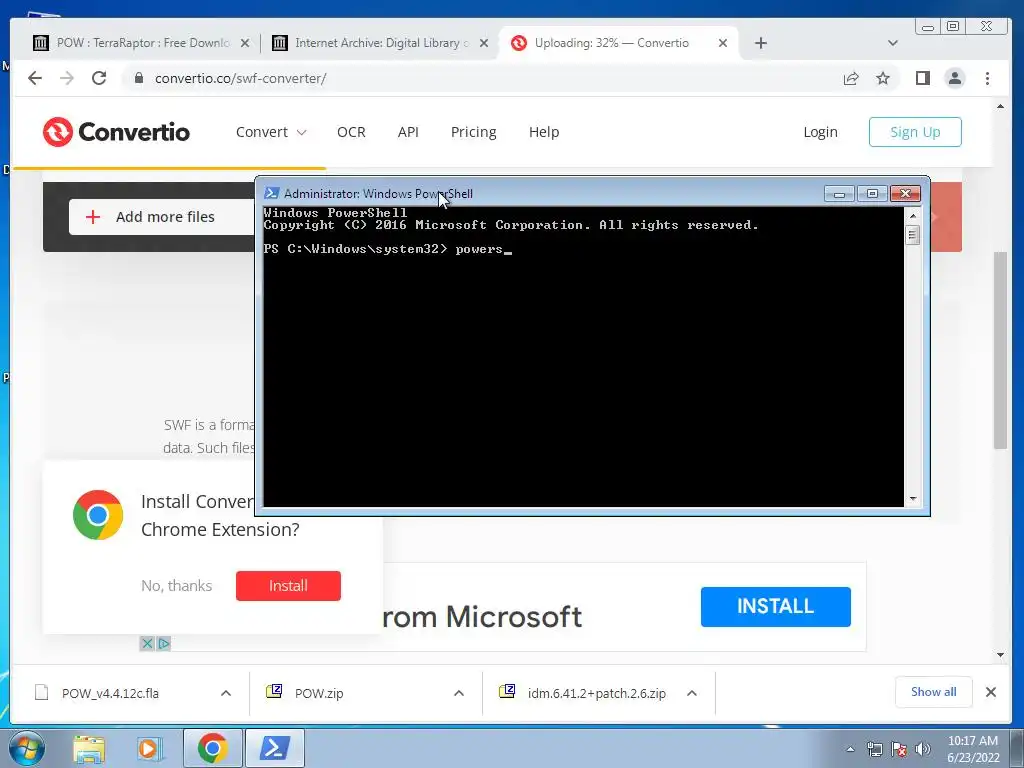The width and height of the screenshot is (1024, 768).
Task: Click the network tray icon
Action: tap(874, 749)
